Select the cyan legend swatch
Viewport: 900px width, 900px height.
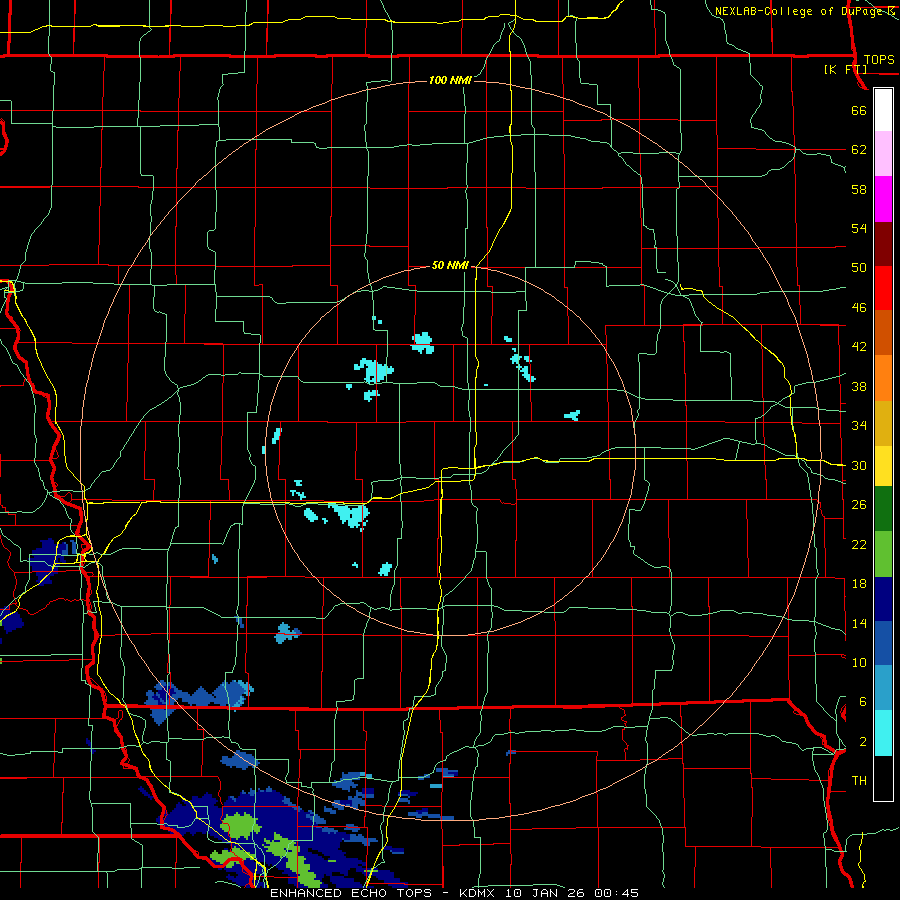pos(883,734)
